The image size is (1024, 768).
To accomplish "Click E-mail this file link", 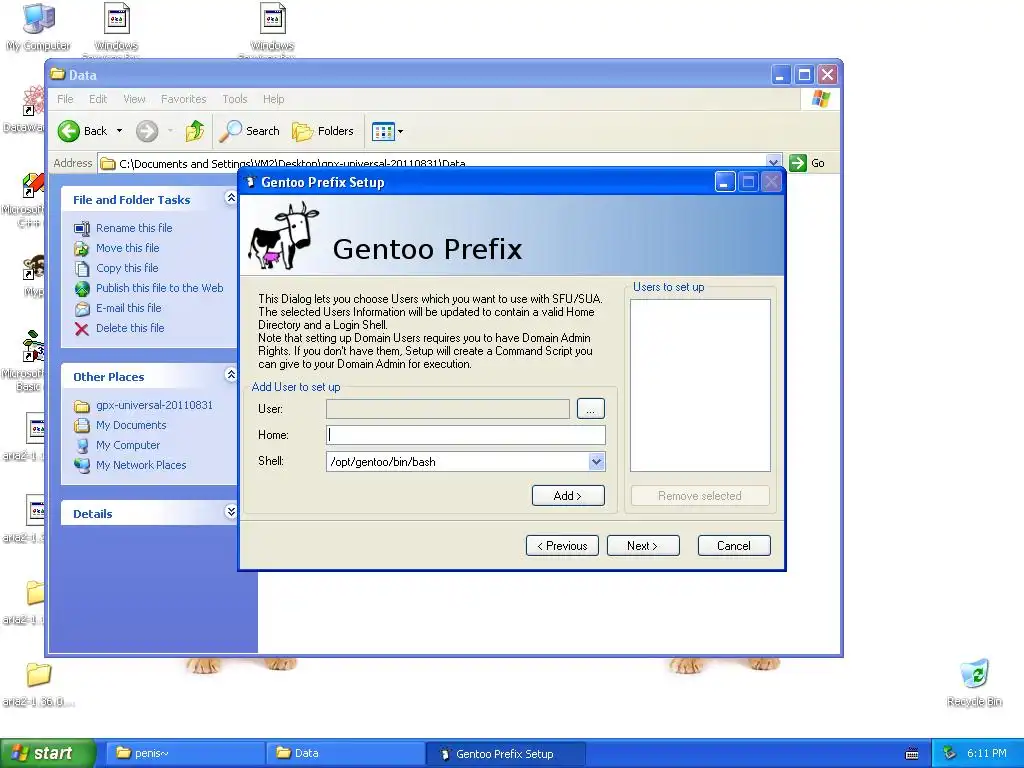I will click(129, 308).
